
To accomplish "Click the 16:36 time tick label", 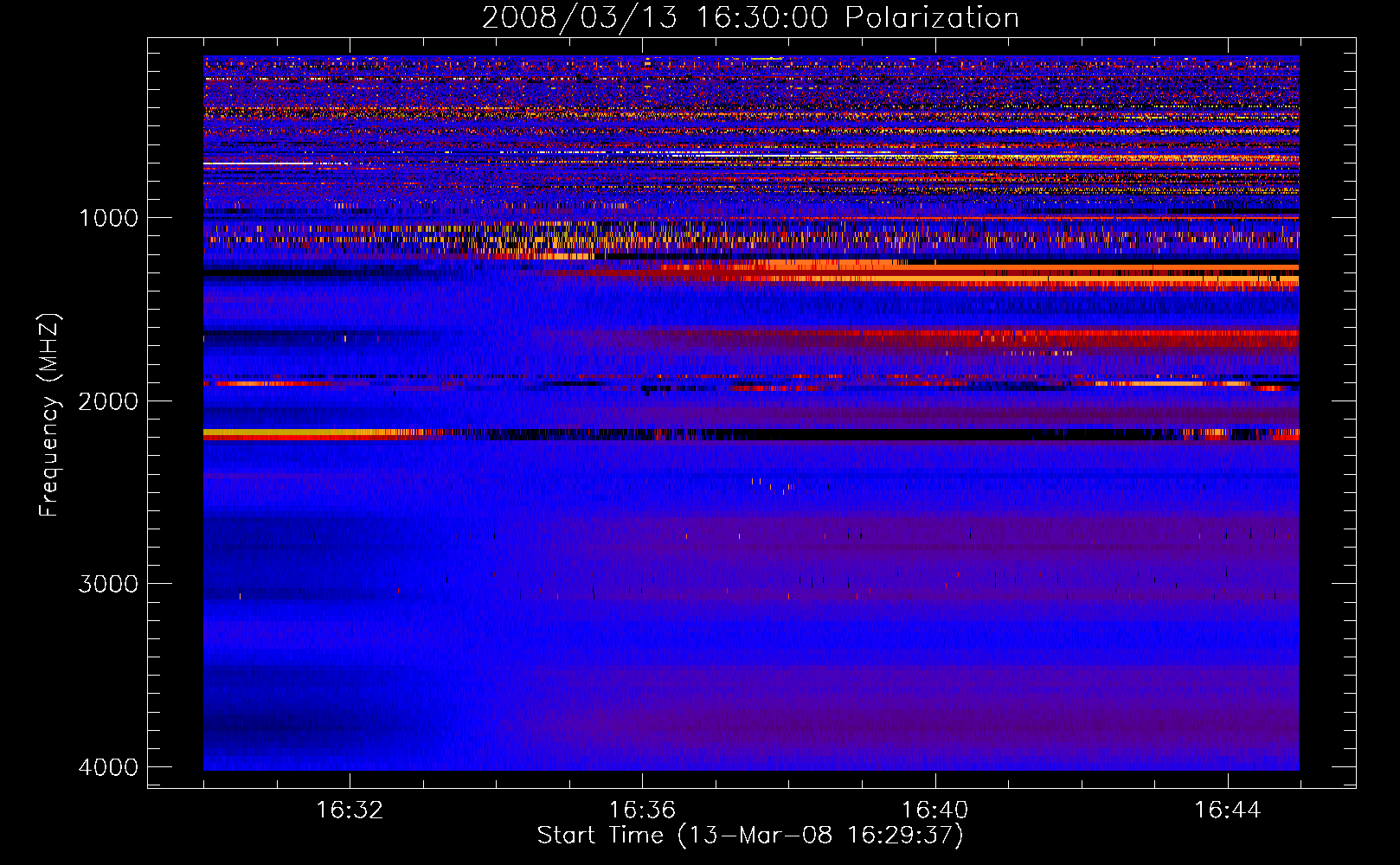I will (x=642, y=811).
